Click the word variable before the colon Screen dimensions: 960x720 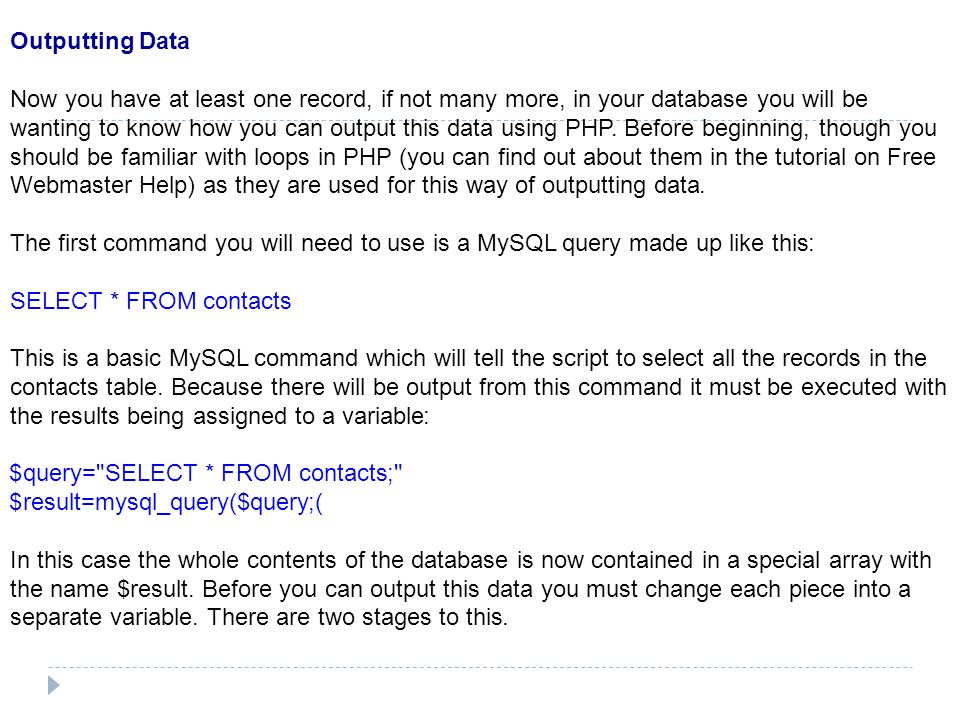coord(382,416)
